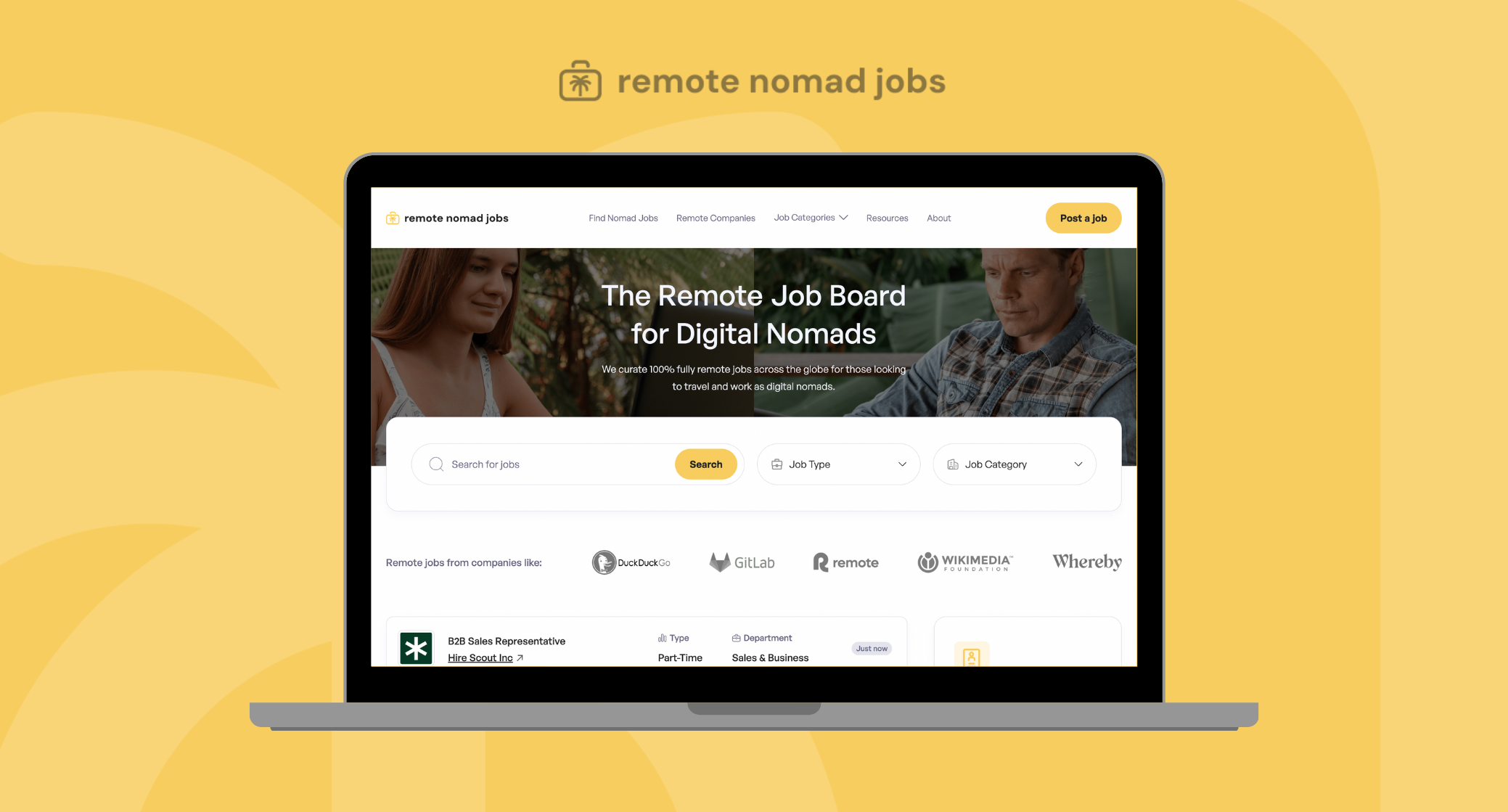Expand the Job Category filter dropdown

pyautogui.click(x=1014, y=463)
